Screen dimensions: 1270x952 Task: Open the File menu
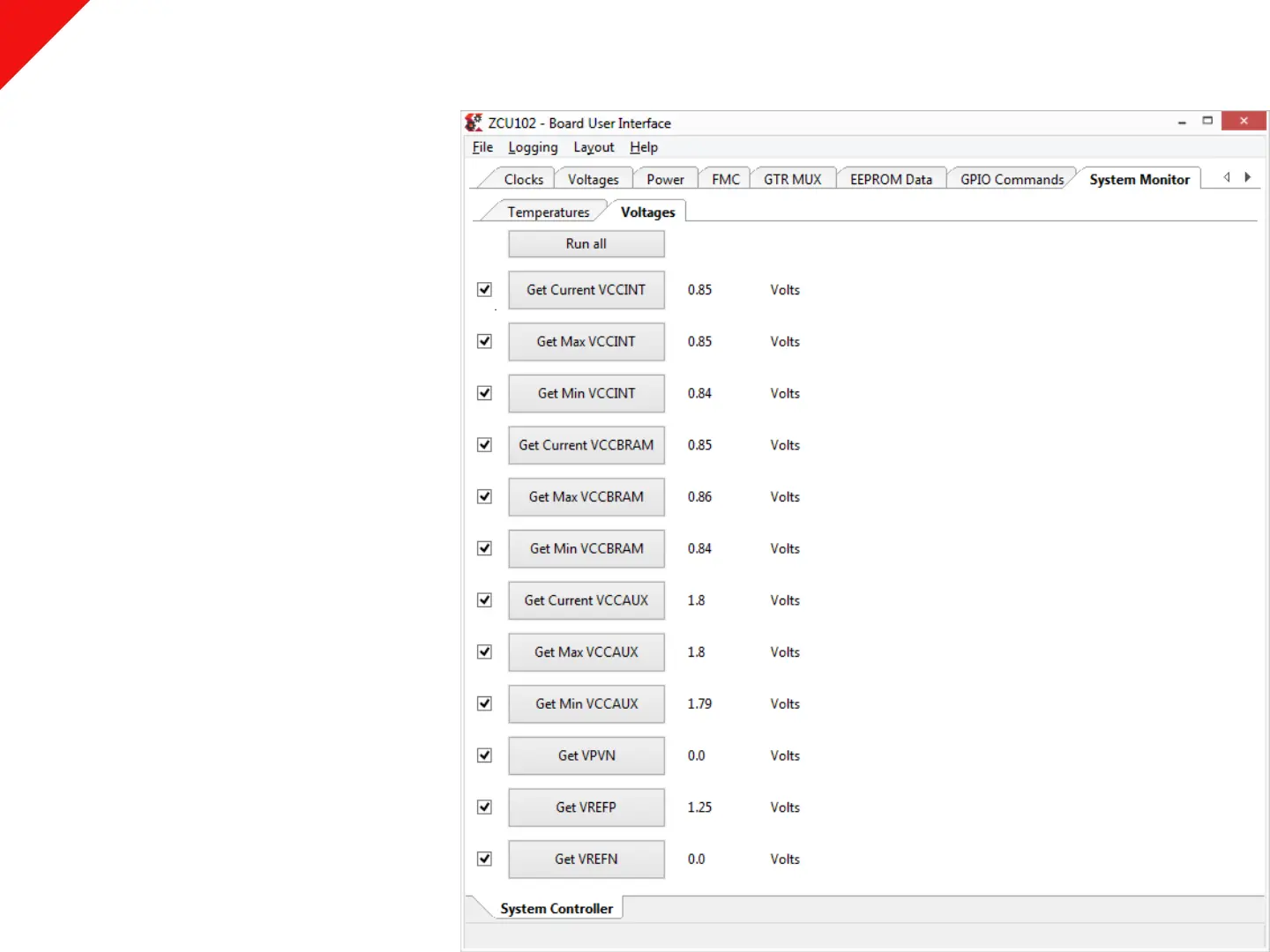482,147
